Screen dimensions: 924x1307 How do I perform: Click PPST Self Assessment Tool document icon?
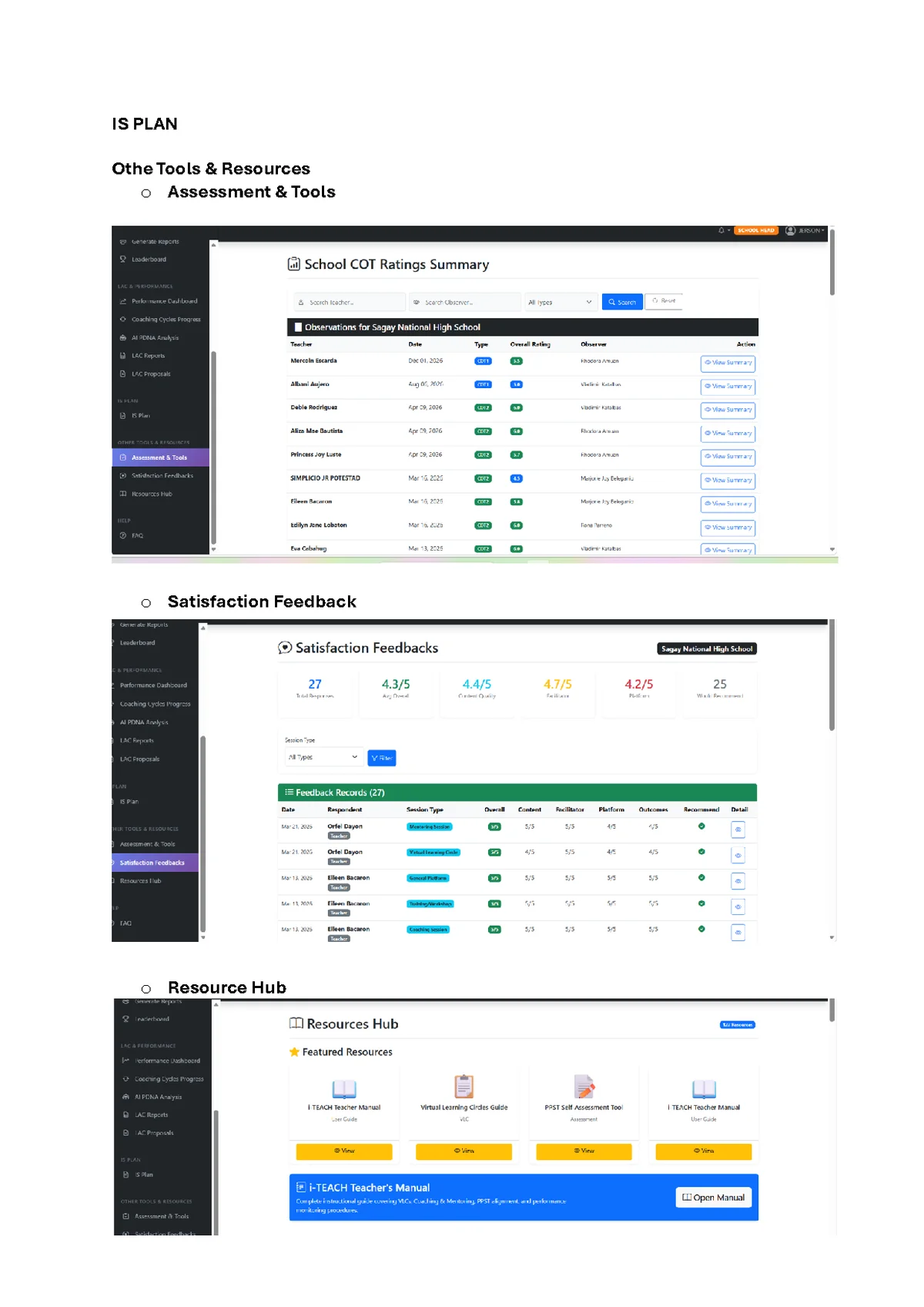pyautogui.click(x=584, y=1087)
